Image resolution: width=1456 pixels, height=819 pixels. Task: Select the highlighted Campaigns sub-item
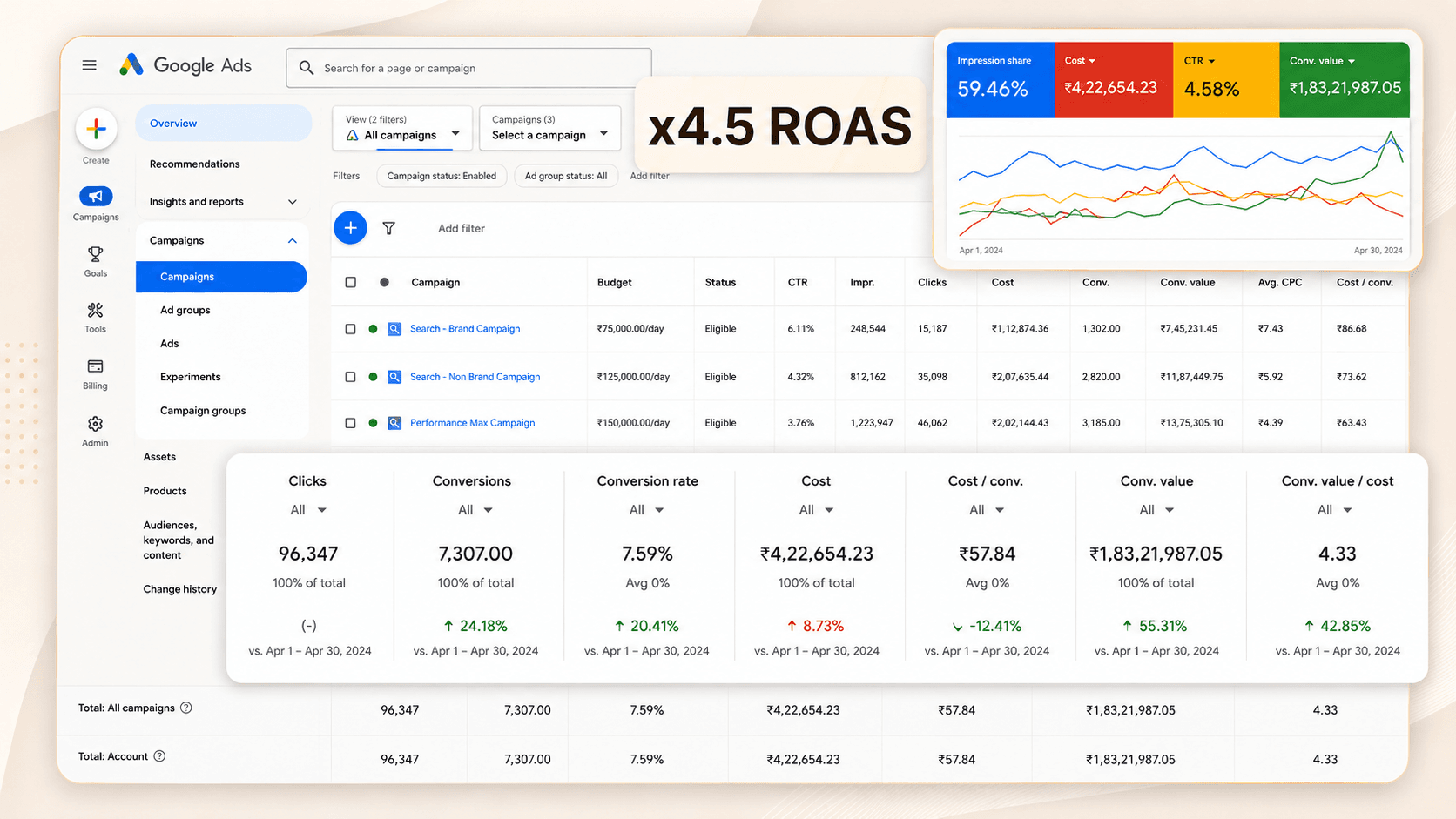pos(221,277)
